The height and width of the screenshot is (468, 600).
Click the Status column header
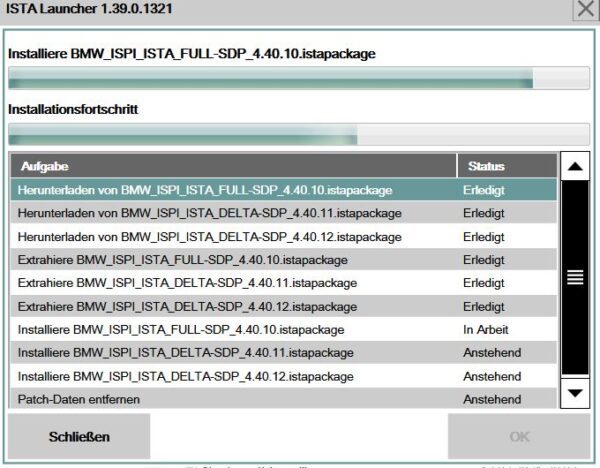coord(507,166)
